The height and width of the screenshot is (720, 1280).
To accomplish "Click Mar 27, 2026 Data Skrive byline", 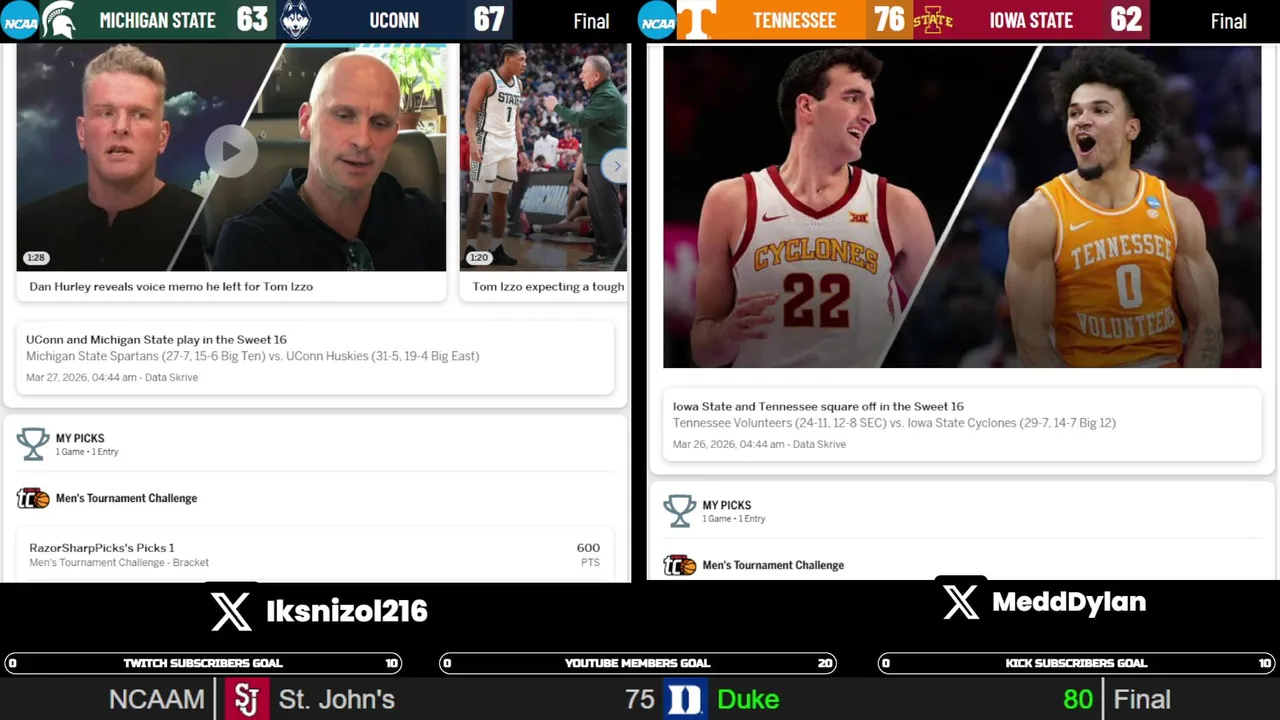I will point(112,378).
